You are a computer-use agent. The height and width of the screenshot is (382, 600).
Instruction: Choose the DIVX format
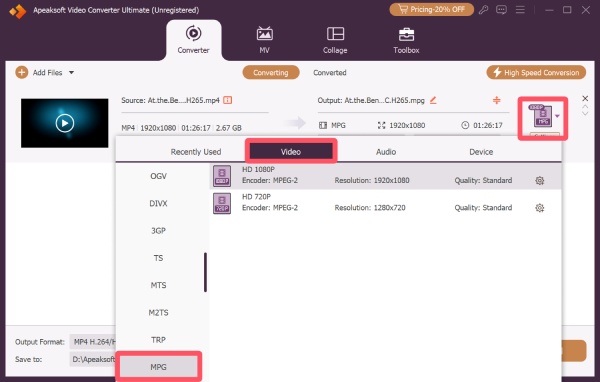pos(158,203)
